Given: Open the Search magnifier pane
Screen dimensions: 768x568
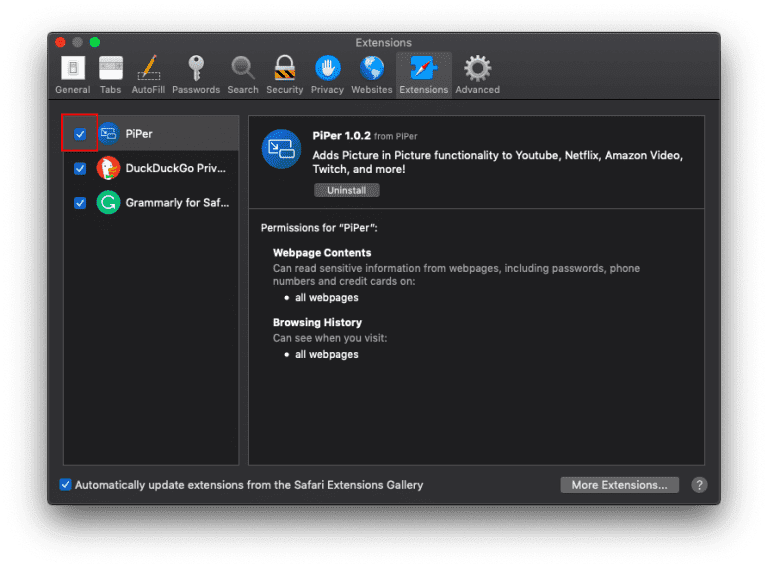Looking at the screenshot, I should pyautogui.click(x=242, y=75).
